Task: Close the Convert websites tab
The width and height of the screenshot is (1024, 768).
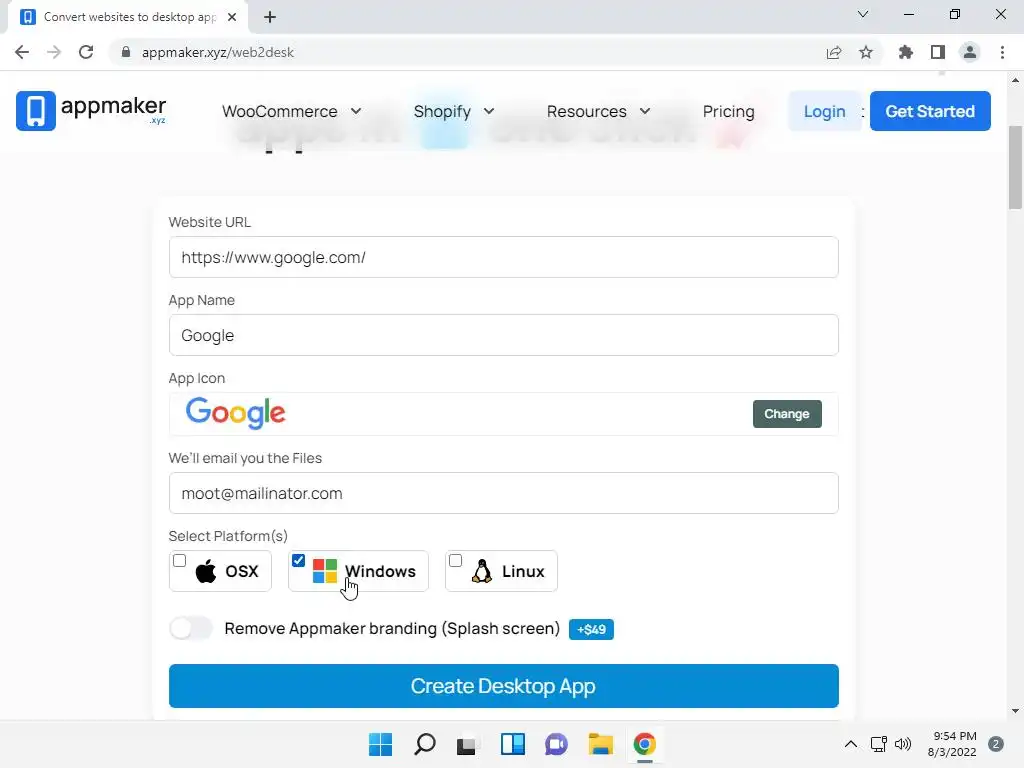Action: [232, 17]
